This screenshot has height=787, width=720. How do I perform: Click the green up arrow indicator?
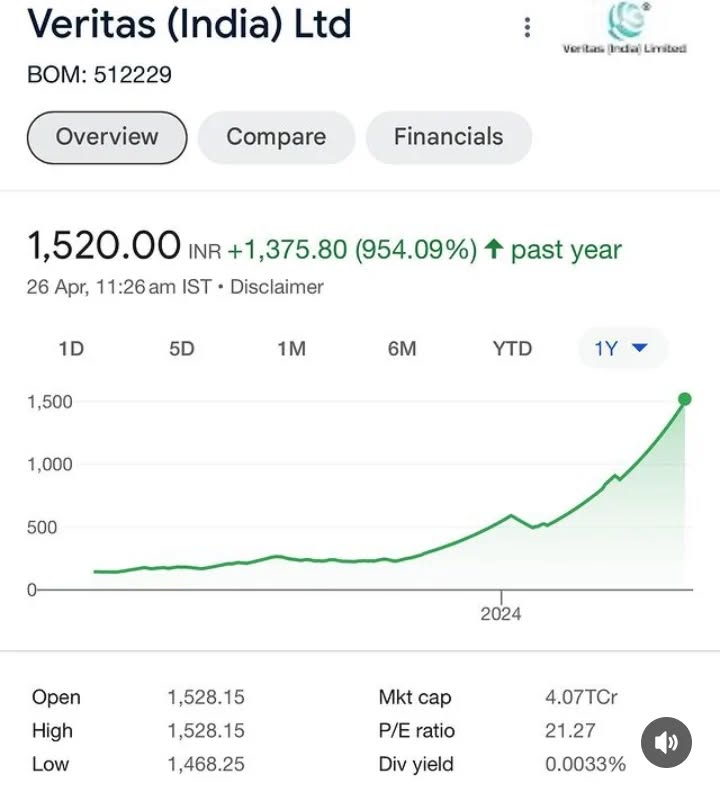pos(492,250)
